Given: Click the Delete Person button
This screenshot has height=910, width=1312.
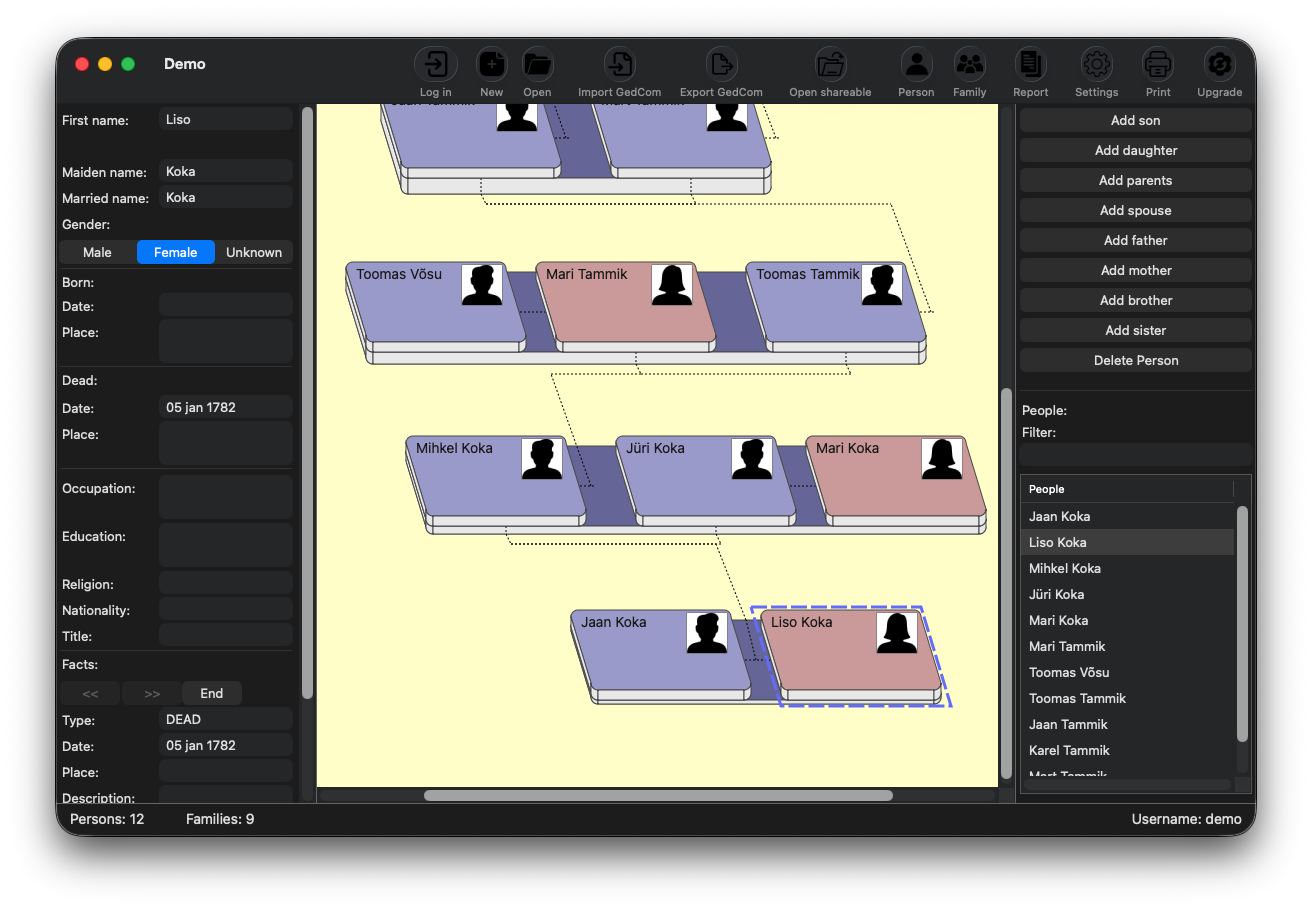Looking at the screenshot, I should point(1135,360).
